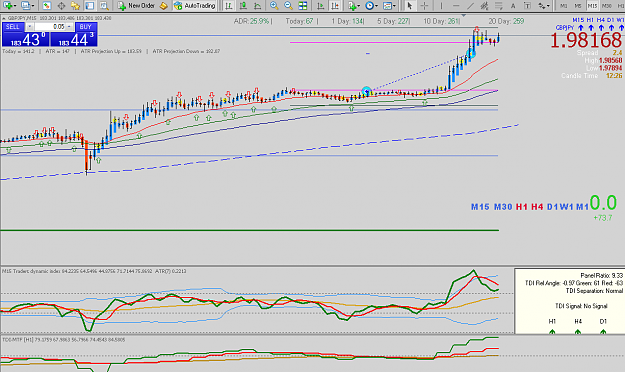Click the '10 Day: 261' label

(441, 21)
